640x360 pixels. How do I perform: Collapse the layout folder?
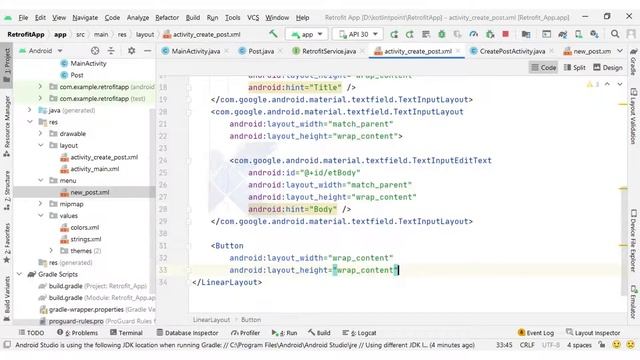coord(40,145)
